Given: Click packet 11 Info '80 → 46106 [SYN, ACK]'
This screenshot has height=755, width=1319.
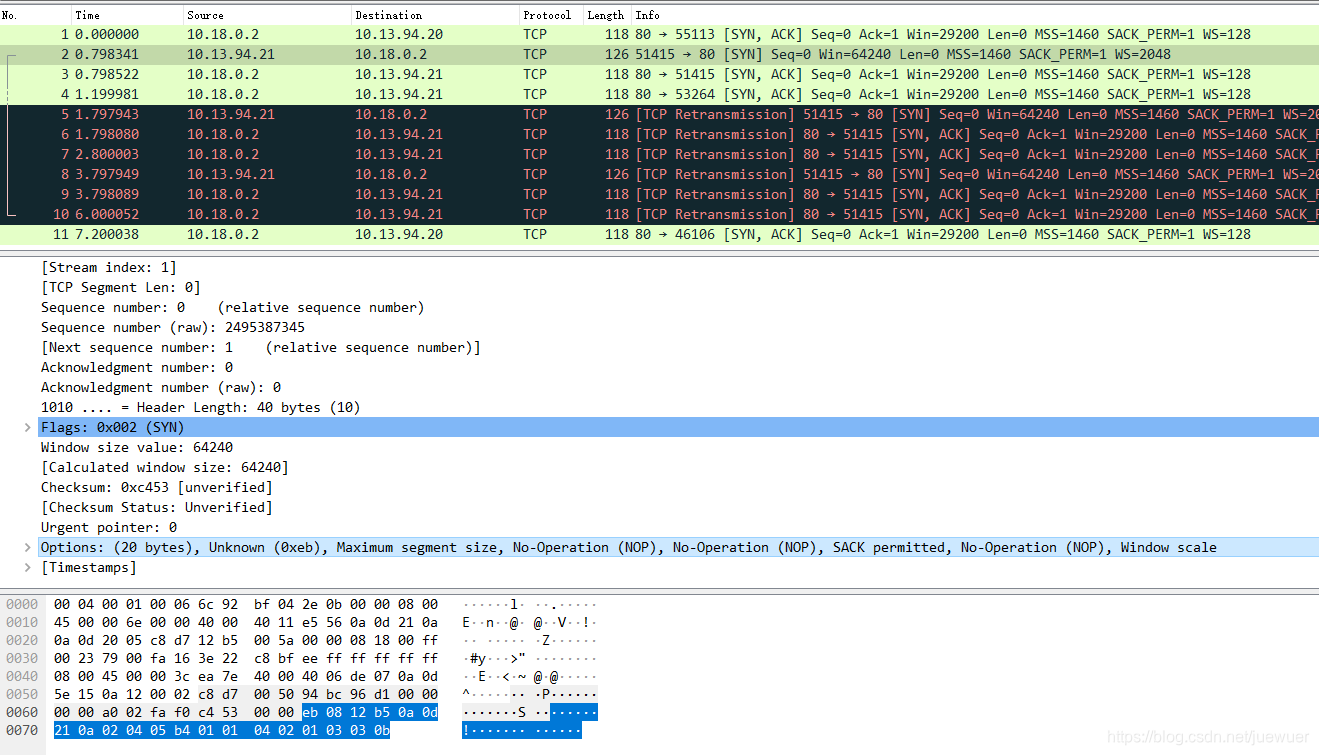Looking at the screenshot, I should tap(943, 234).
